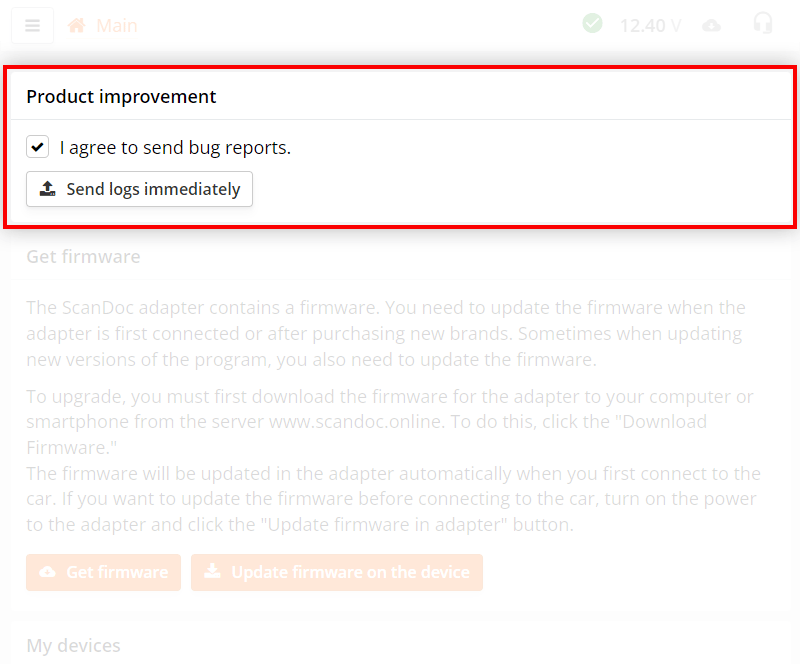Uncheck the bug reports agreement checkbox

click(x=38, y=147)
